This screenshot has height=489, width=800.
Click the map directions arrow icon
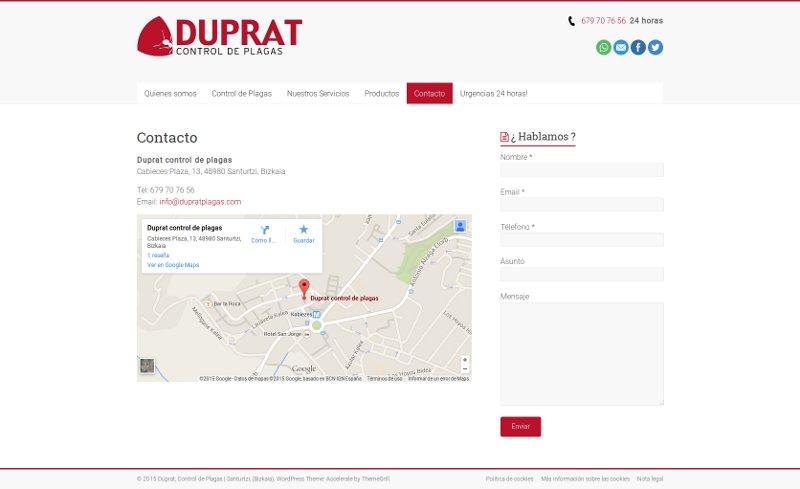coord(265,230)
